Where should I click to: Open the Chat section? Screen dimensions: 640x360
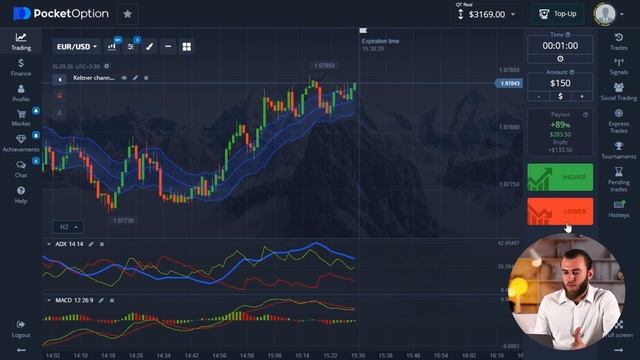[x=21, y=169]
